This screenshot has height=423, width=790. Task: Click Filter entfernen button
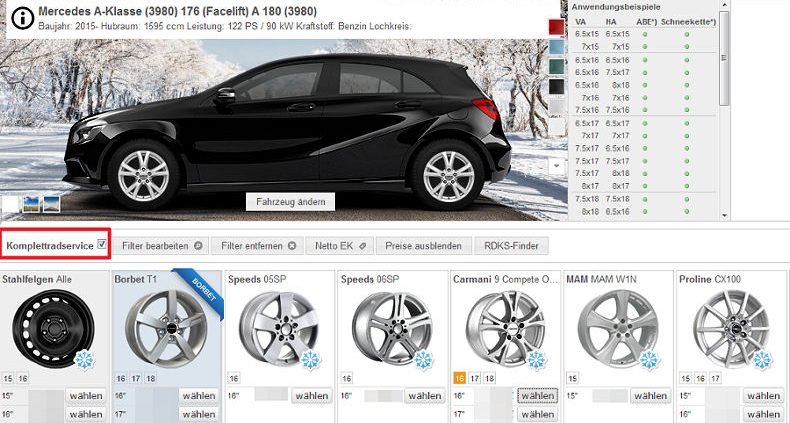[258, 246]
